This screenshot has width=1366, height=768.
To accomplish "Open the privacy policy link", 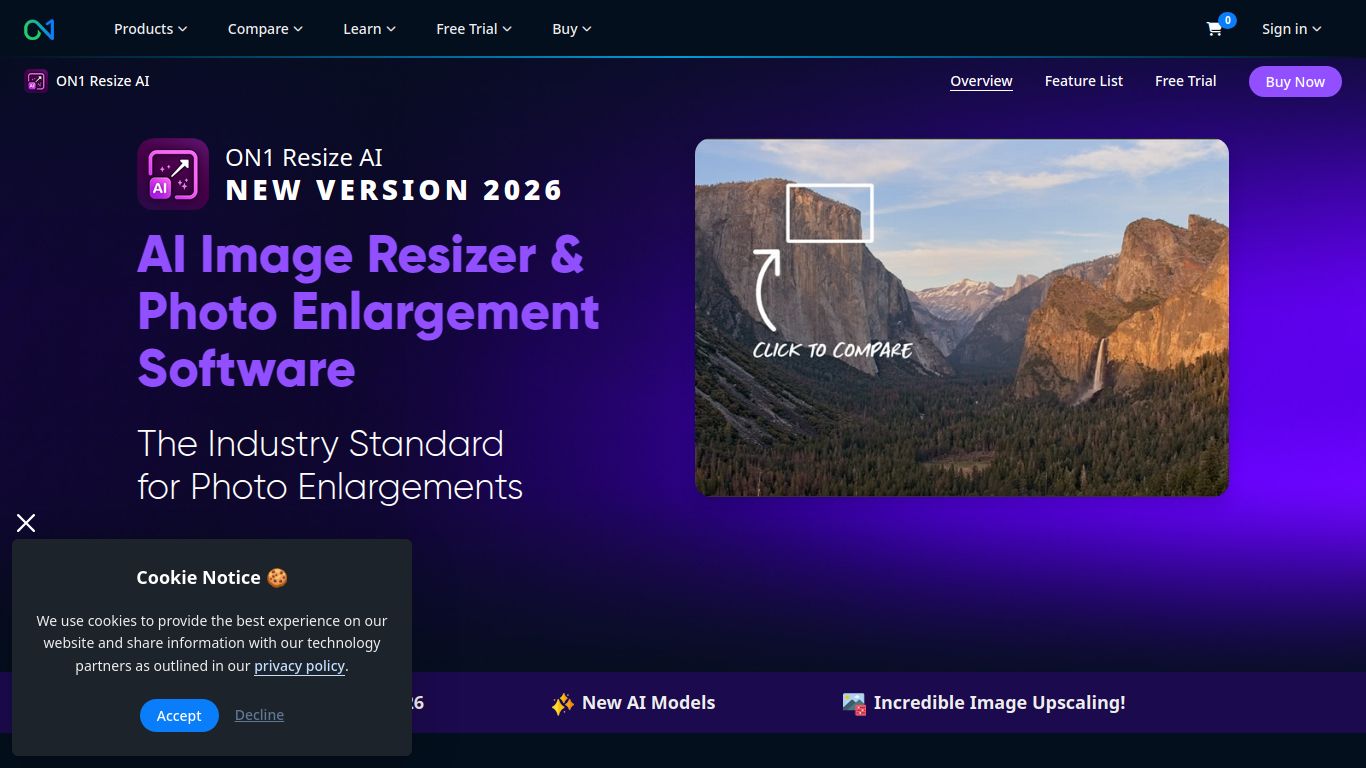I will 298,665.
